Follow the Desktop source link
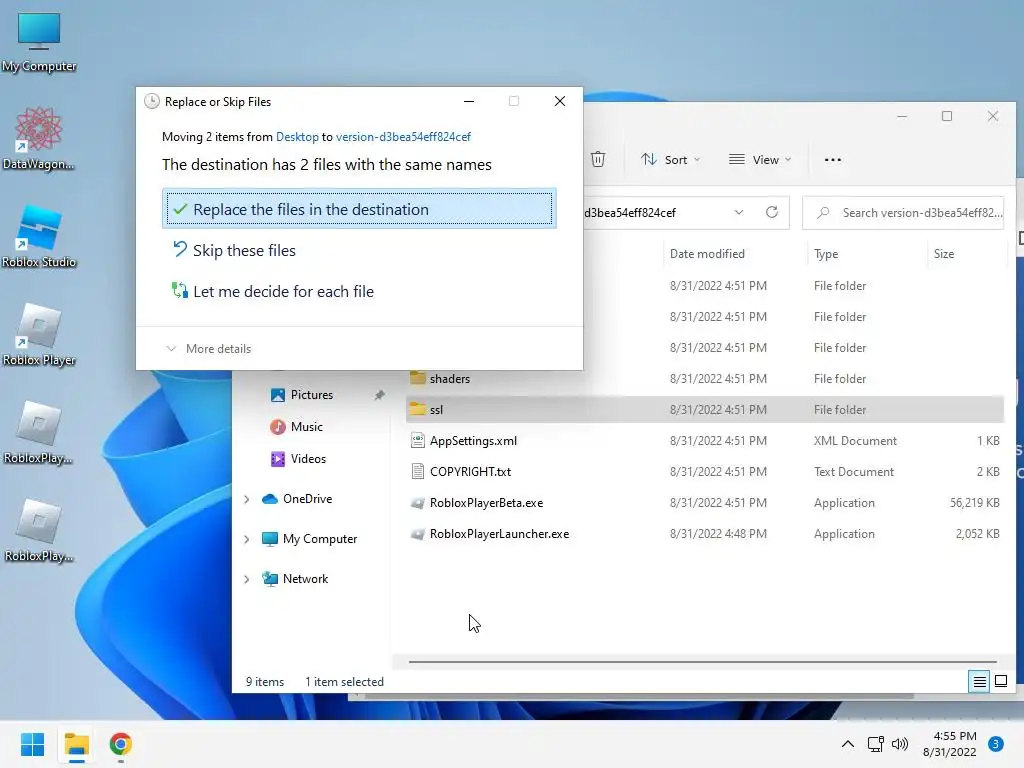Viewport: 1024px width, 768px height. coord(297,136)
